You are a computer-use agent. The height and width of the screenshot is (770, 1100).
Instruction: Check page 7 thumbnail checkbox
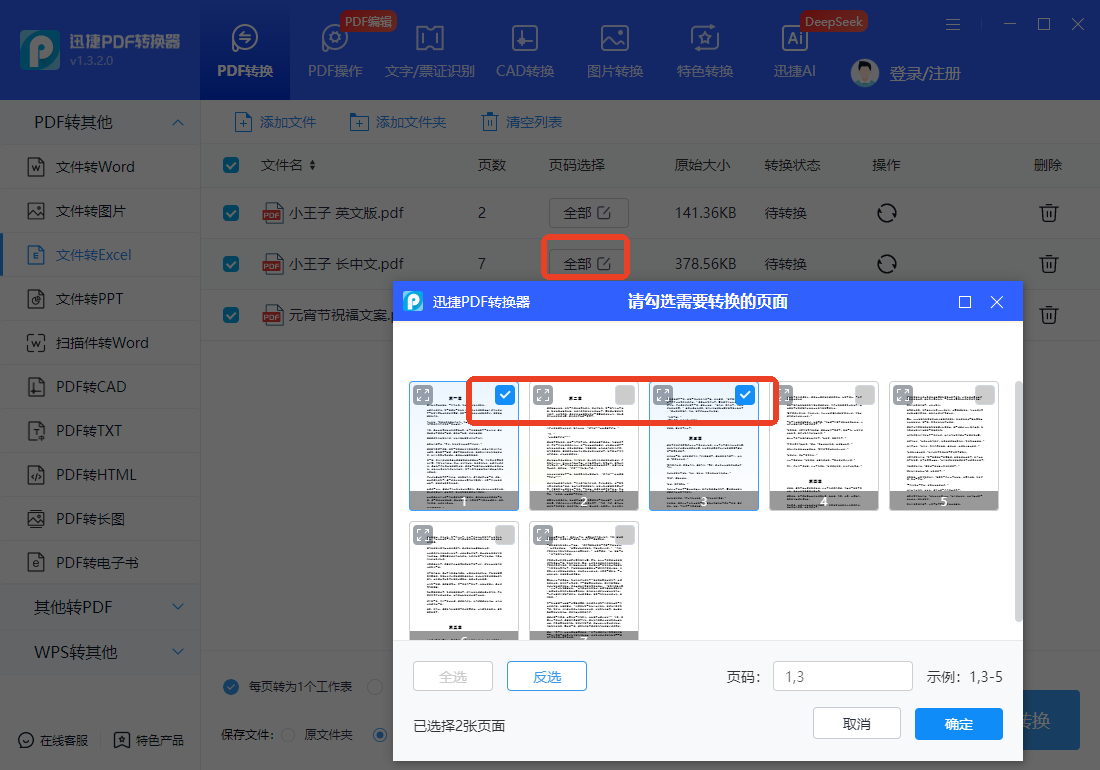[624, 535]
